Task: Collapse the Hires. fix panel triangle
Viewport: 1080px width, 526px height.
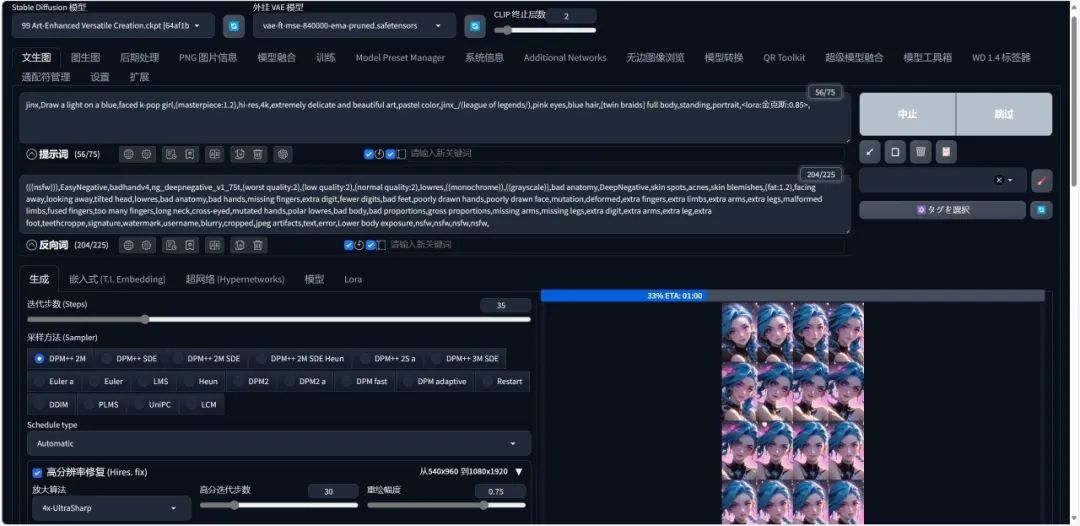Action: coord(519,472)
